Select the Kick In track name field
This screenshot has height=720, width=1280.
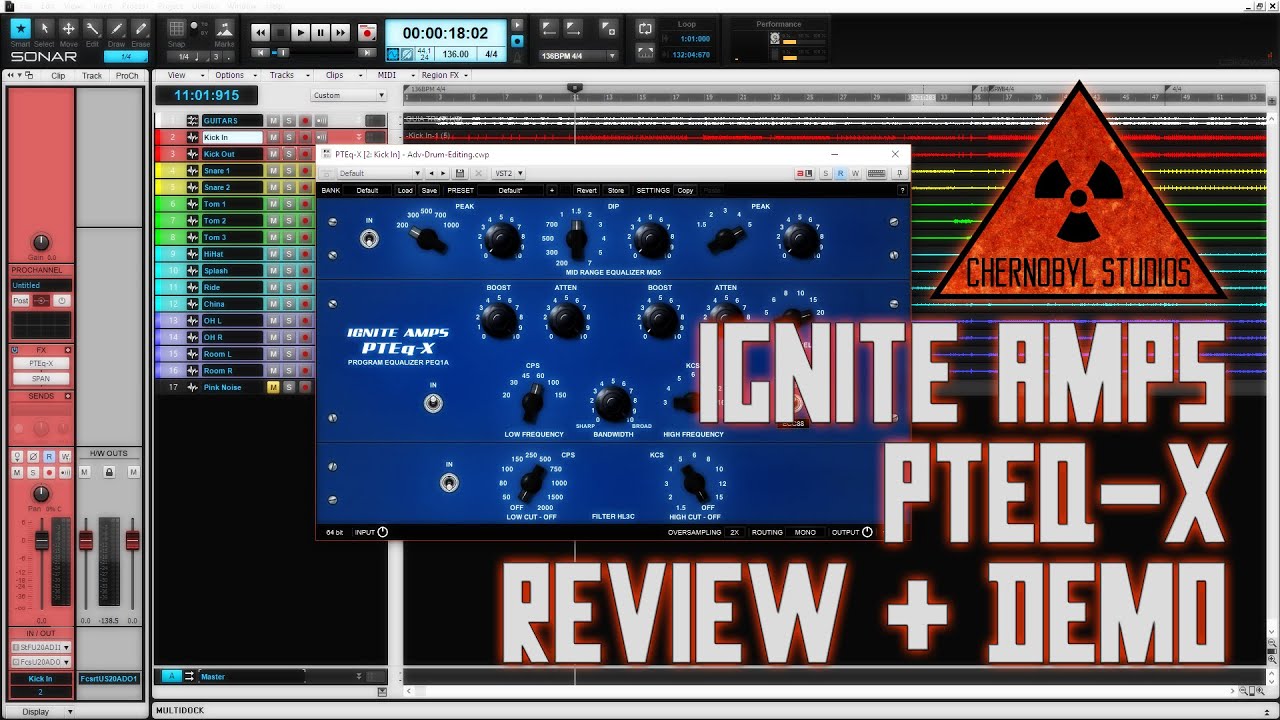(x=231, y=137)
